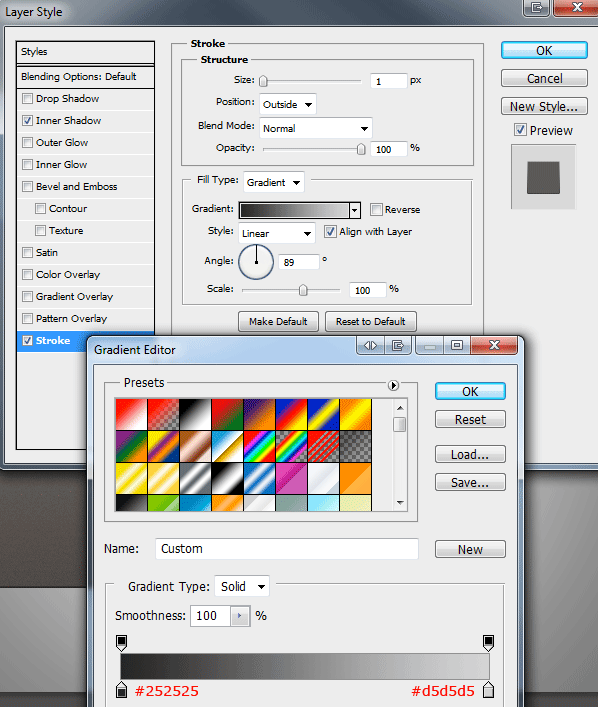Select the orange-yellow-orange preset in the top row

click(355, 414)
